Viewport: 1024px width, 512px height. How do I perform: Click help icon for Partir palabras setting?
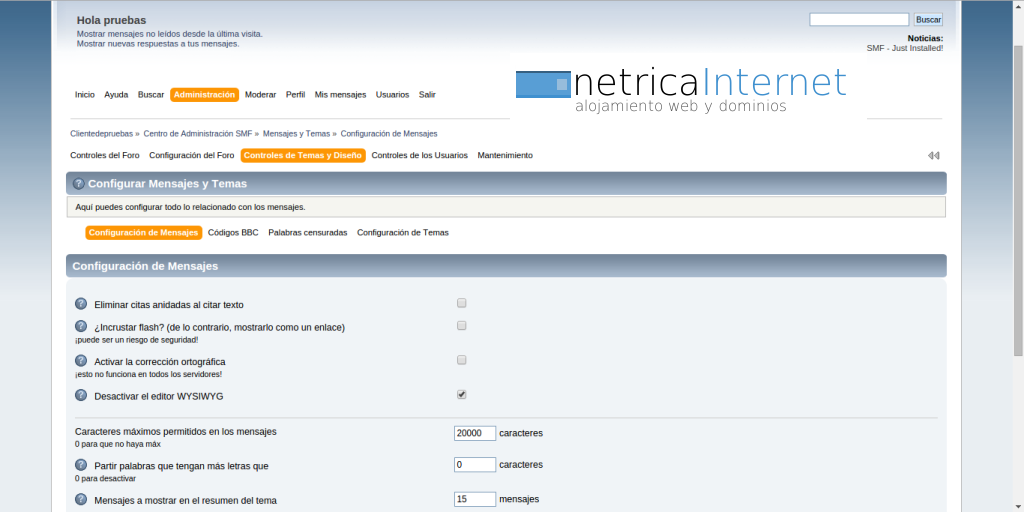click(81, 466)
